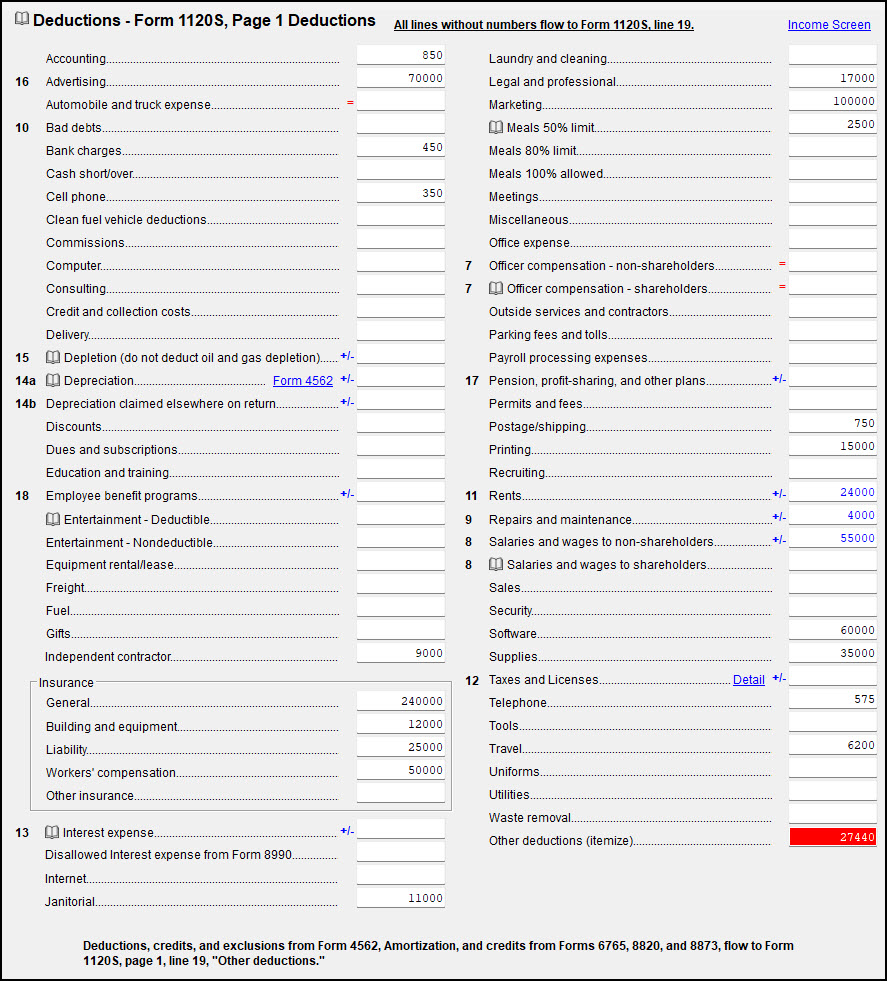Open help book icon for Depletion
Image resolution: width=887 pixels, height=981 pixels.
point(53,357)
